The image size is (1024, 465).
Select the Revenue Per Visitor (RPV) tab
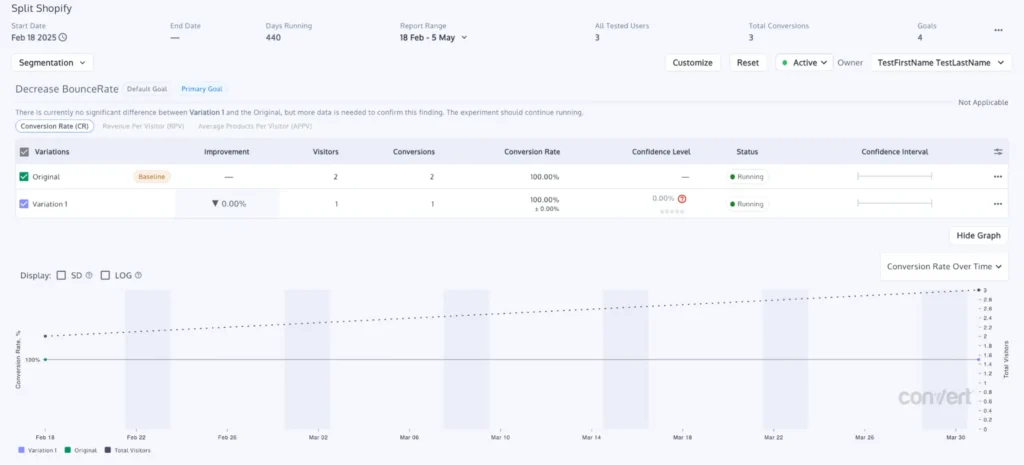[142, 126]
